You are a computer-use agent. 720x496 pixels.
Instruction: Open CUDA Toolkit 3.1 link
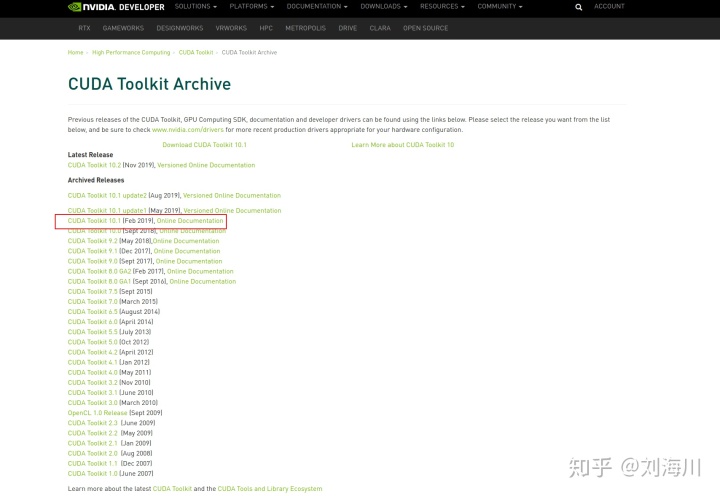point(92,393)
